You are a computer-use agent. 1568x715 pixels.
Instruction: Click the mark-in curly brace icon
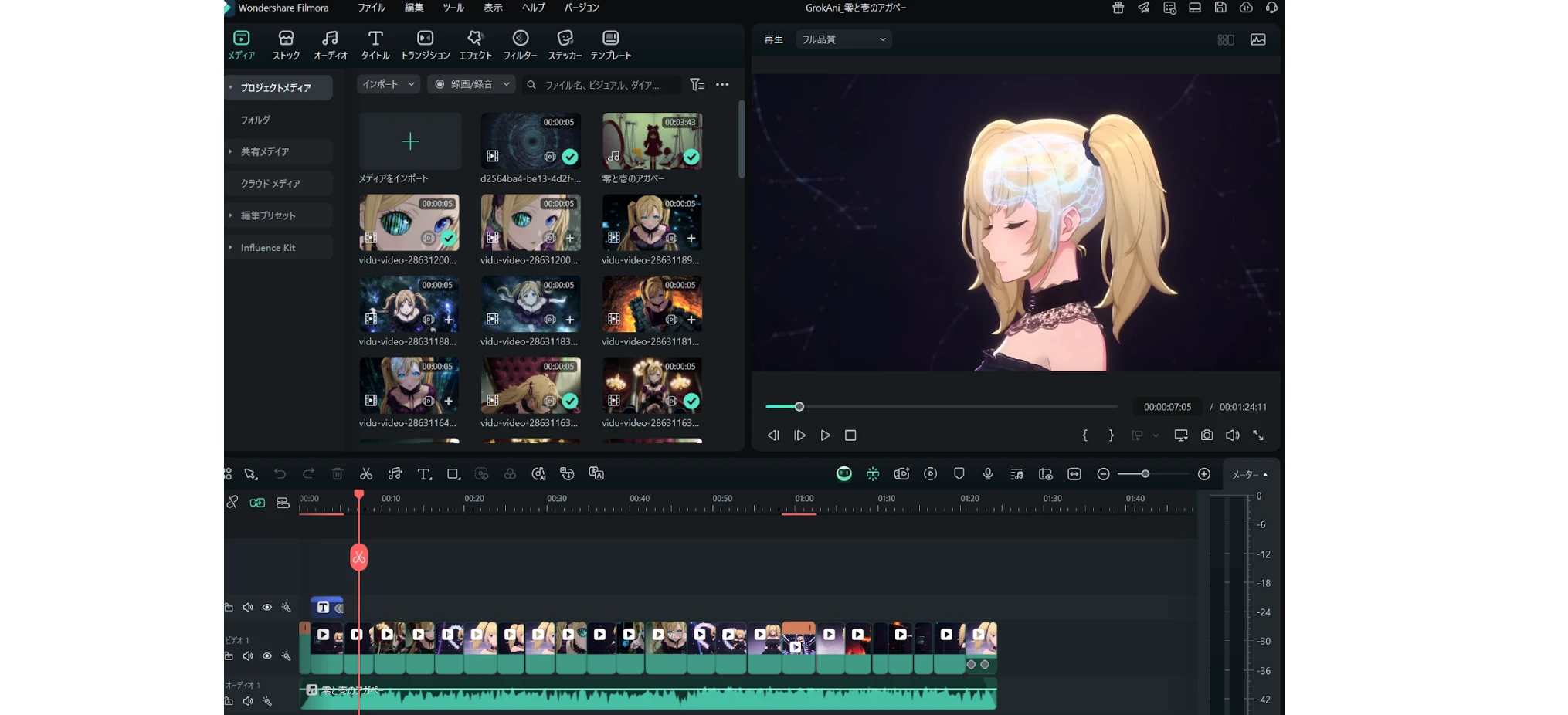click(x=1085, y=435)
